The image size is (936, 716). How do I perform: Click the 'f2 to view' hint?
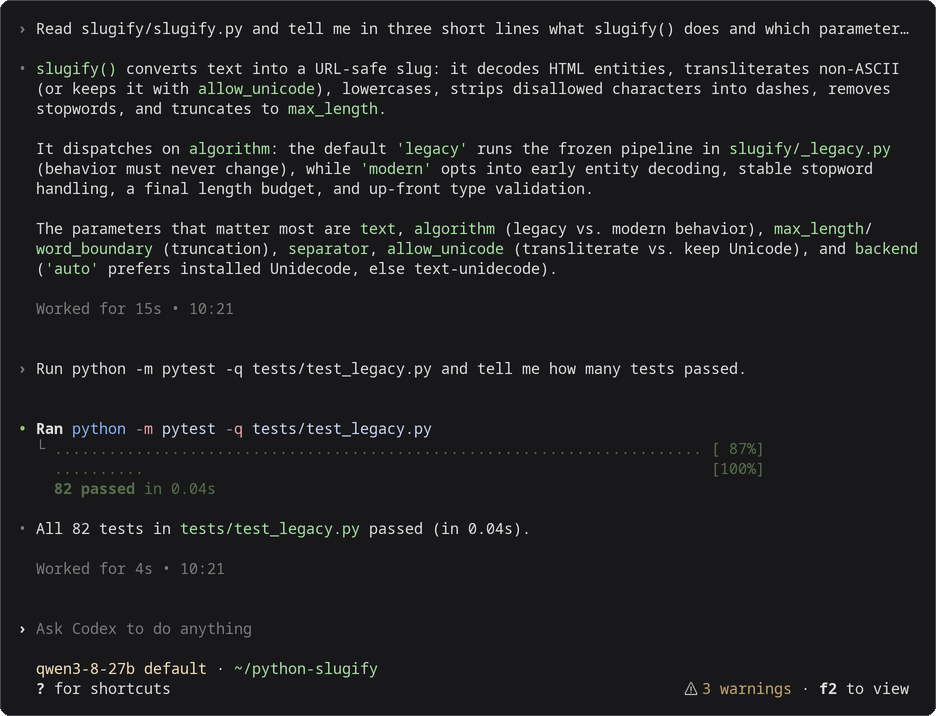click(x=864, y=689)
